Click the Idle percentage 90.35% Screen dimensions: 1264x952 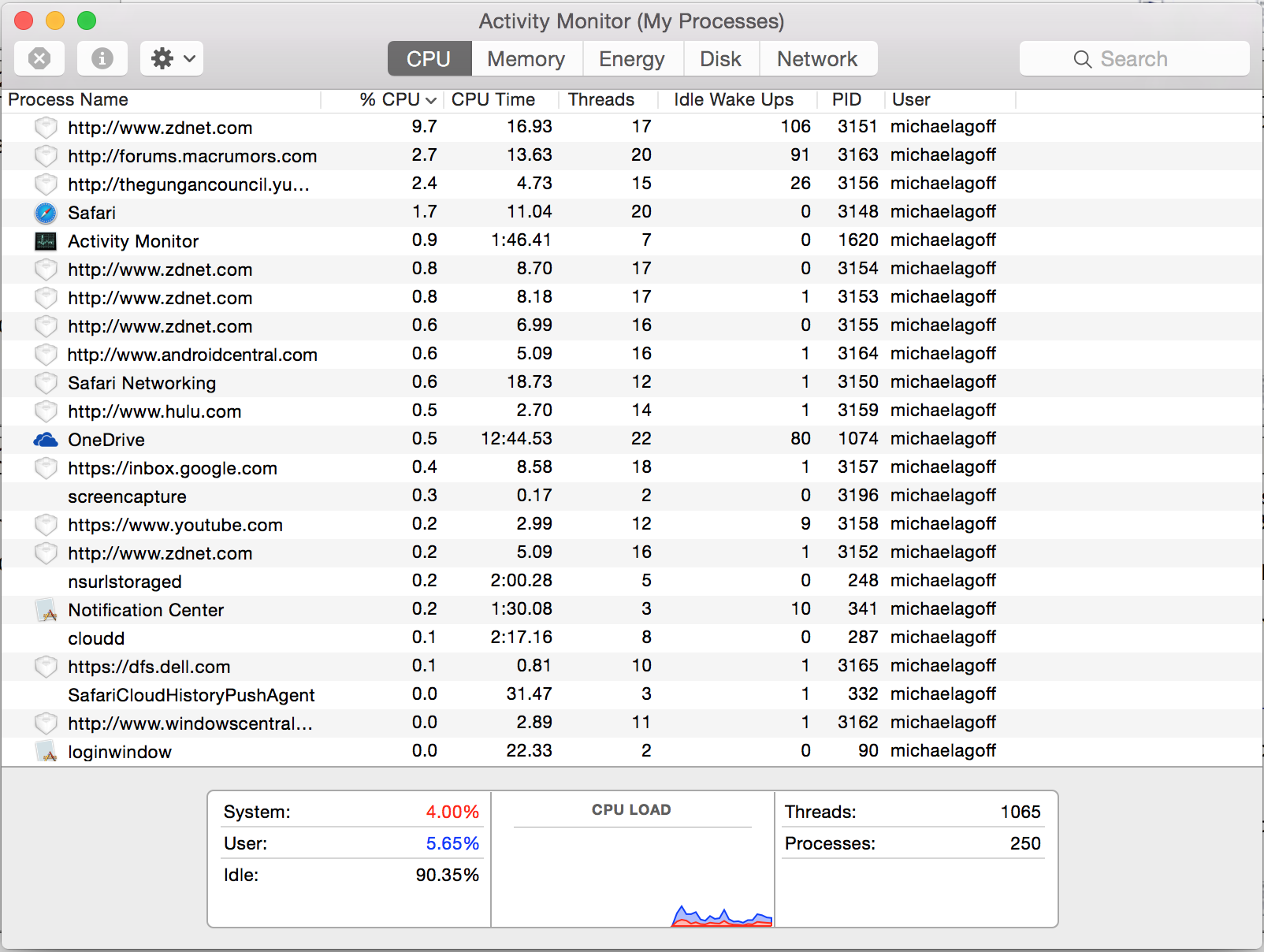point(448,875)
